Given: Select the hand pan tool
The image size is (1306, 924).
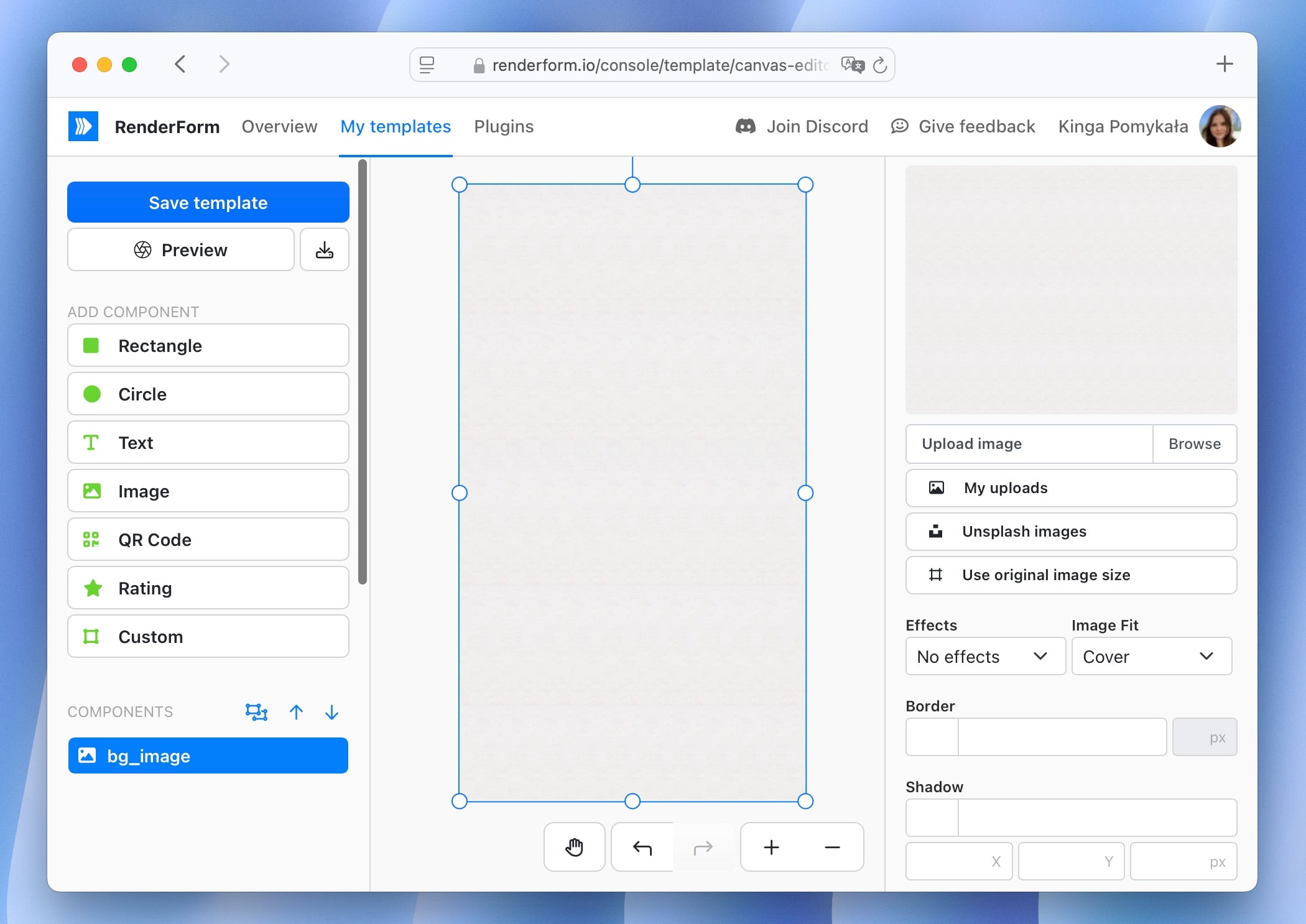Looking at the screenshot, I should [574, 847].
